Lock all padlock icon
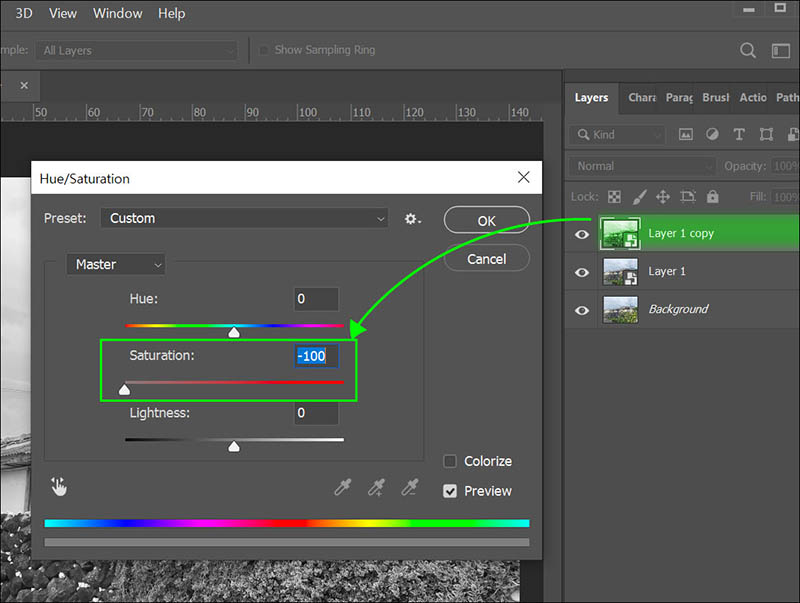Image resolution: width=800 pixels, height=603 pixels. 712,196
